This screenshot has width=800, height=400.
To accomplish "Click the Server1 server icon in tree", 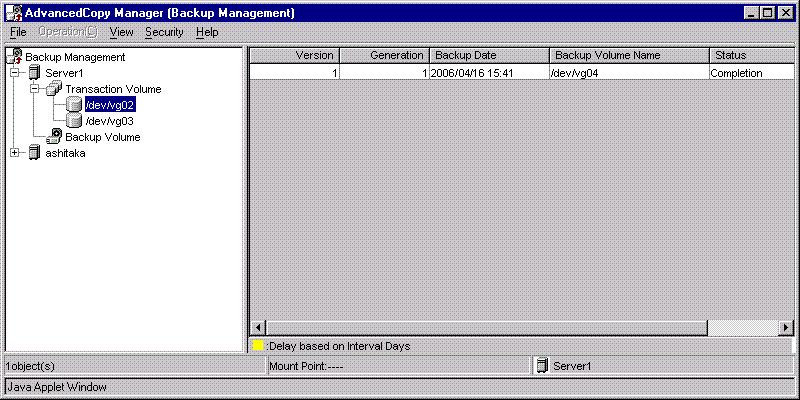I will (x=34, y=73).
